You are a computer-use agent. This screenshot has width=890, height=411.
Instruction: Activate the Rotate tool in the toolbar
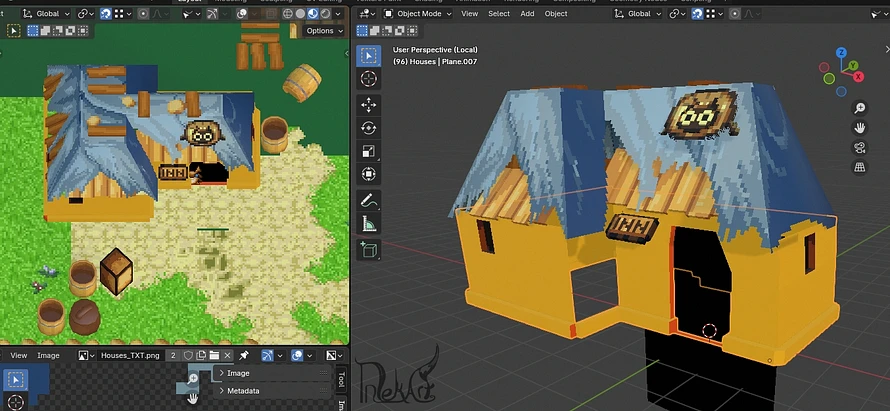pyautogui.click(x=368, y=128)
